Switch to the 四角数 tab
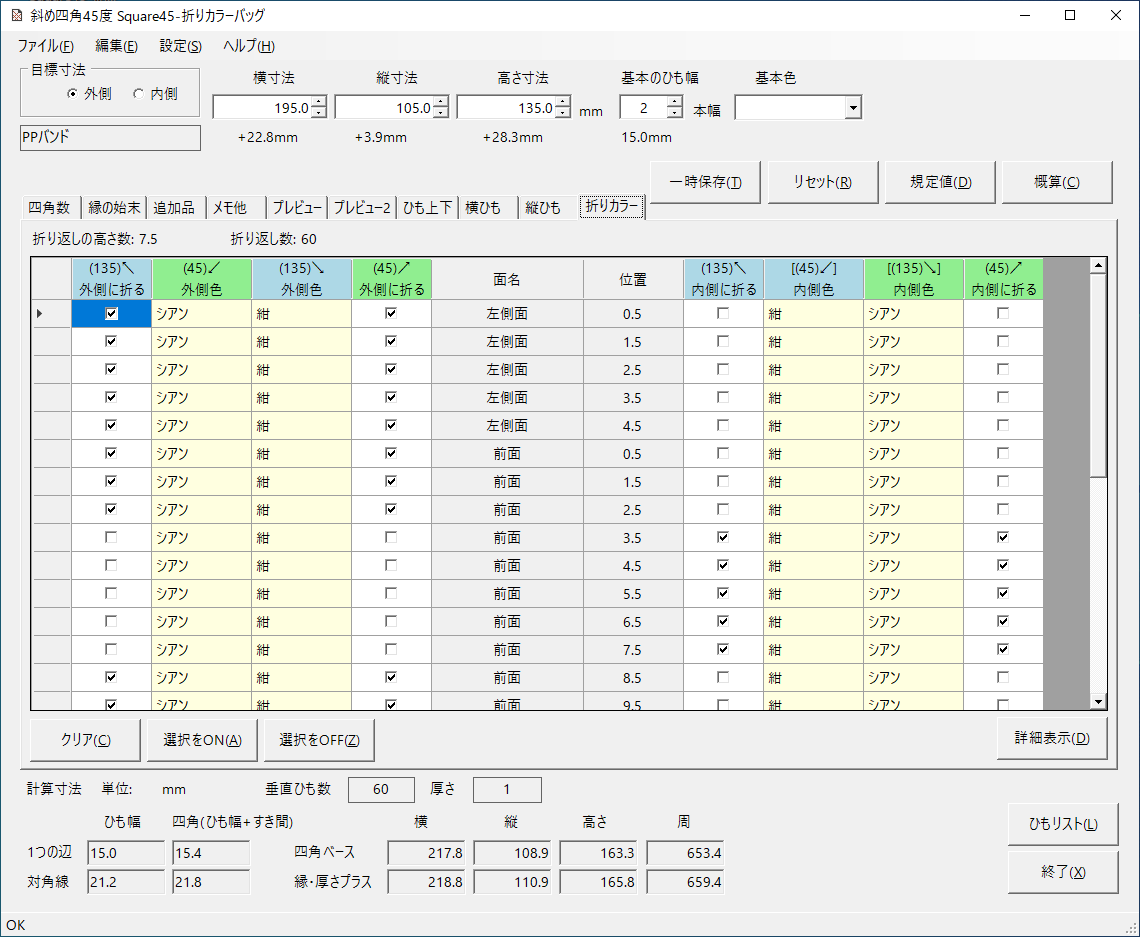The height and width of the screenshot is (937, 1140). pos(49,208)
